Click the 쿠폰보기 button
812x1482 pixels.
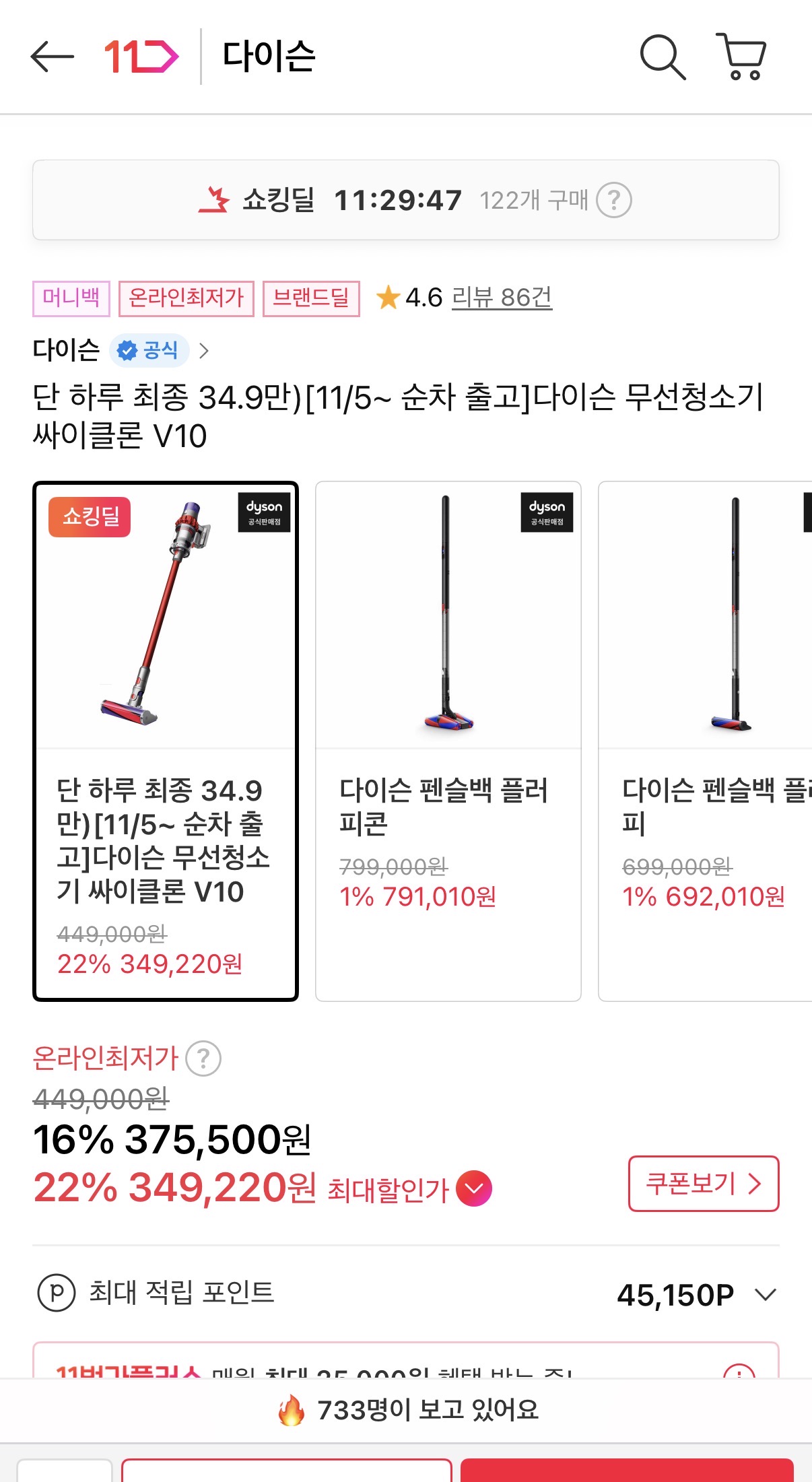click(703, 1184)
